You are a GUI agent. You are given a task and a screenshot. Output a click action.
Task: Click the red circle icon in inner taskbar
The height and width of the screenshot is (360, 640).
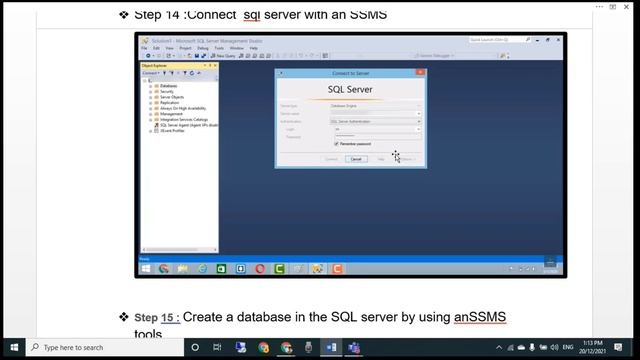(260, 269)
